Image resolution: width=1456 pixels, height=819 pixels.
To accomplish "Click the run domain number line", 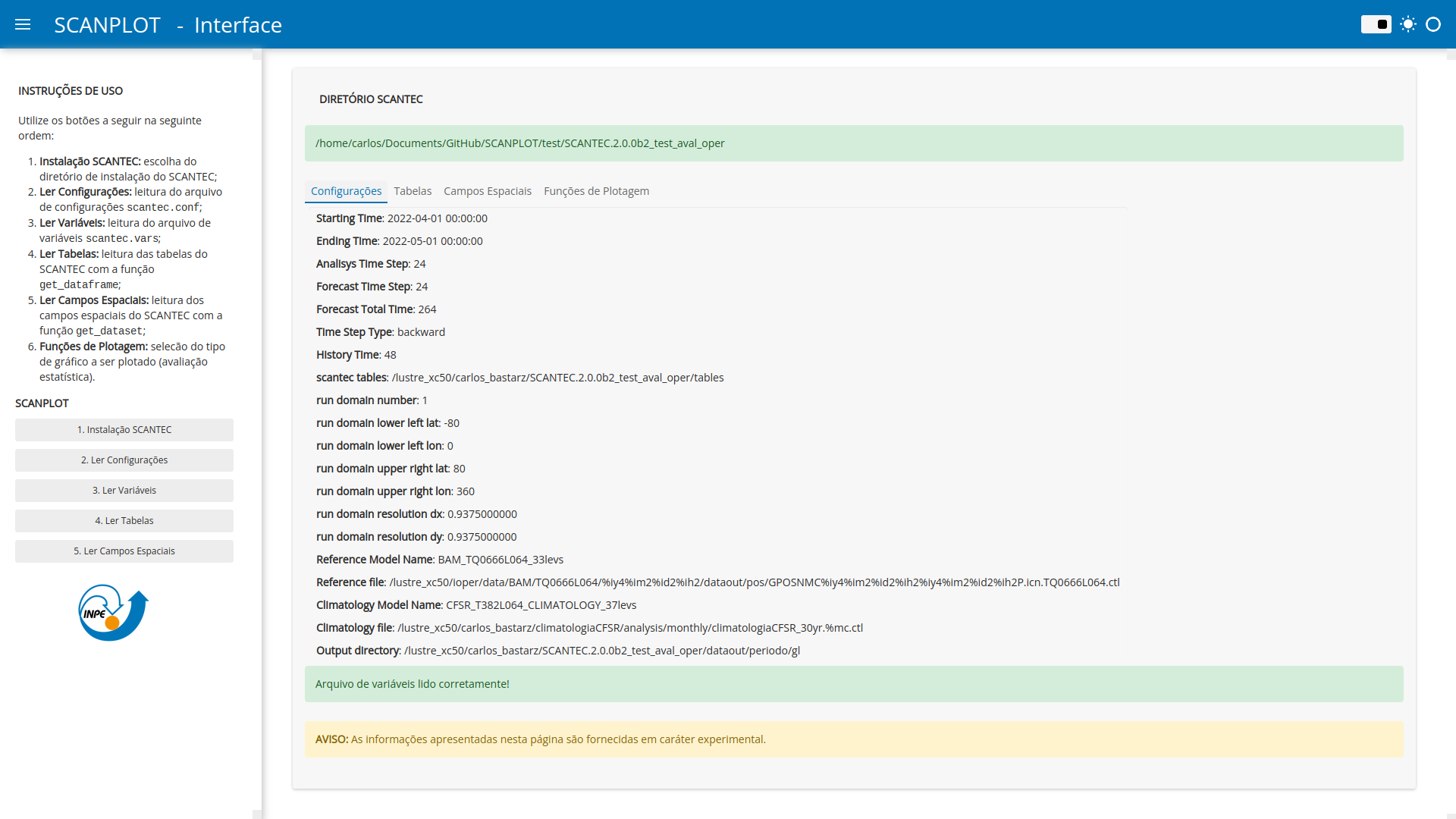I will (x=372, y=400).
